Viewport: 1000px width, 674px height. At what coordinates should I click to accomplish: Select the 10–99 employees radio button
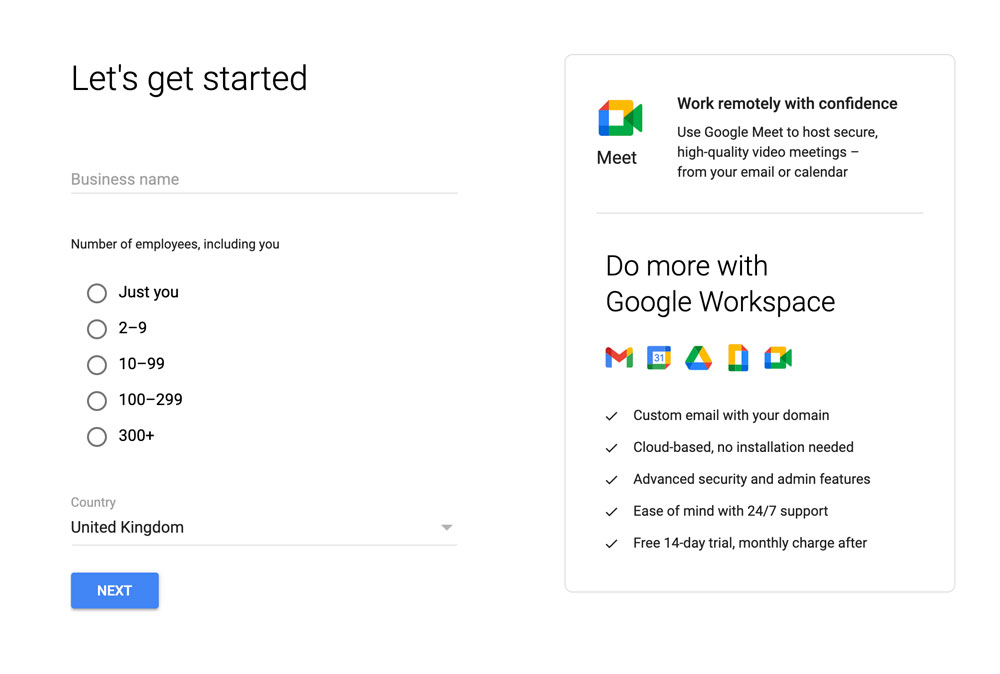(97, 365)
